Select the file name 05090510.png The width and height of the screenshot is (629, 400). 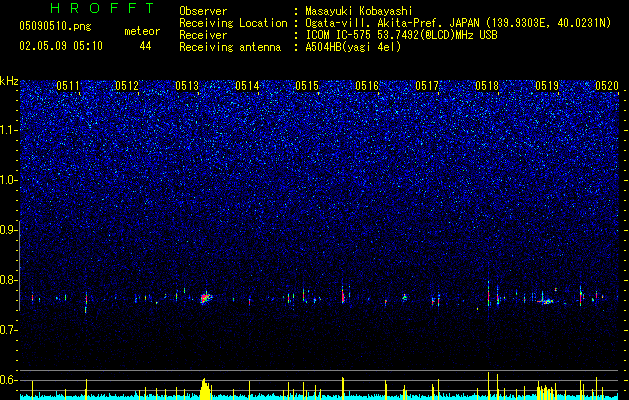pyautogui.click(x=55, y=27)
